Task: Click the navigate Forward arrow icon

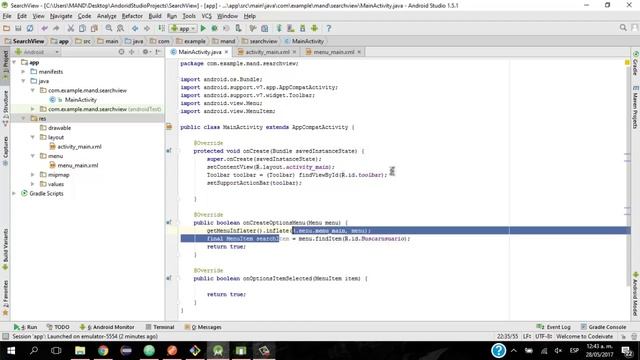Action: tap(147, 28)
